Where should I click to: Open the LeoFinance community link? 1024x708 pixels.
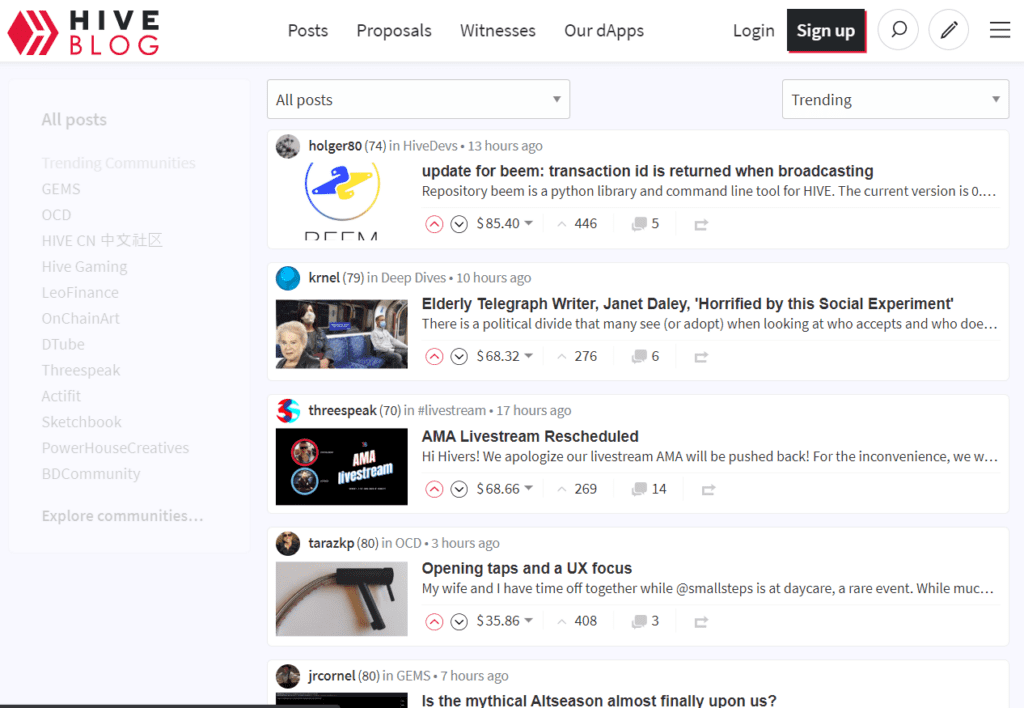pos(80,293)
